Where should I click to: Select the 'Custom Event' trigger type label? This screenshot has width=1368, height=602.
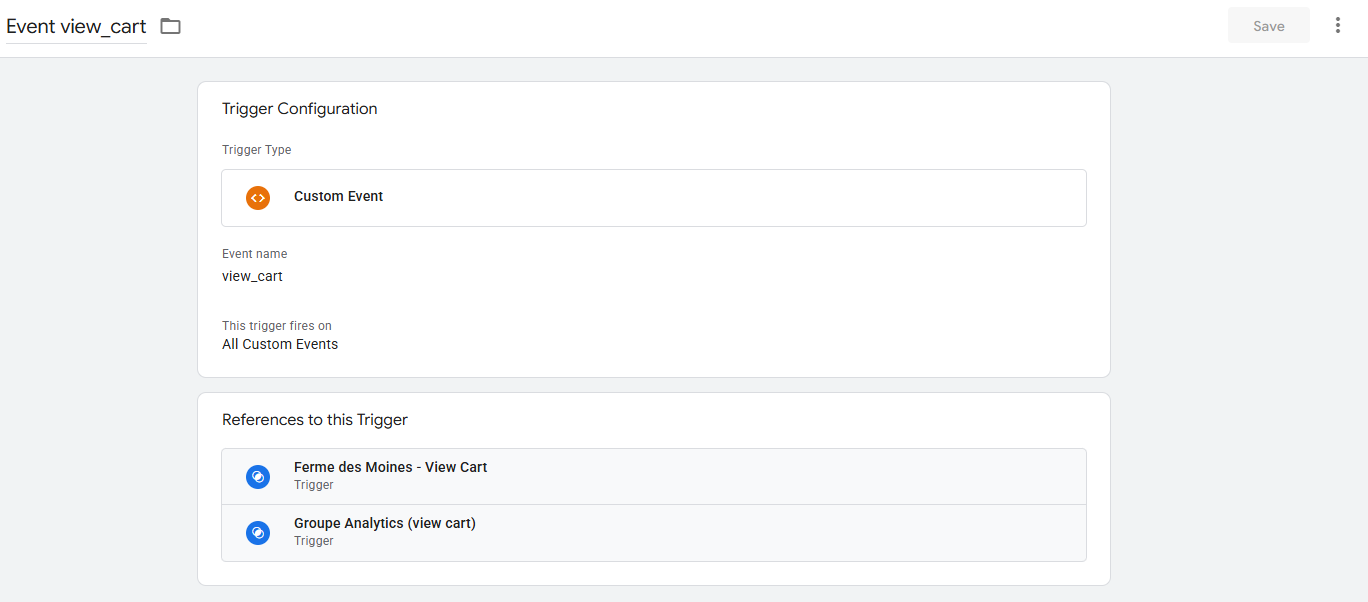338,197
